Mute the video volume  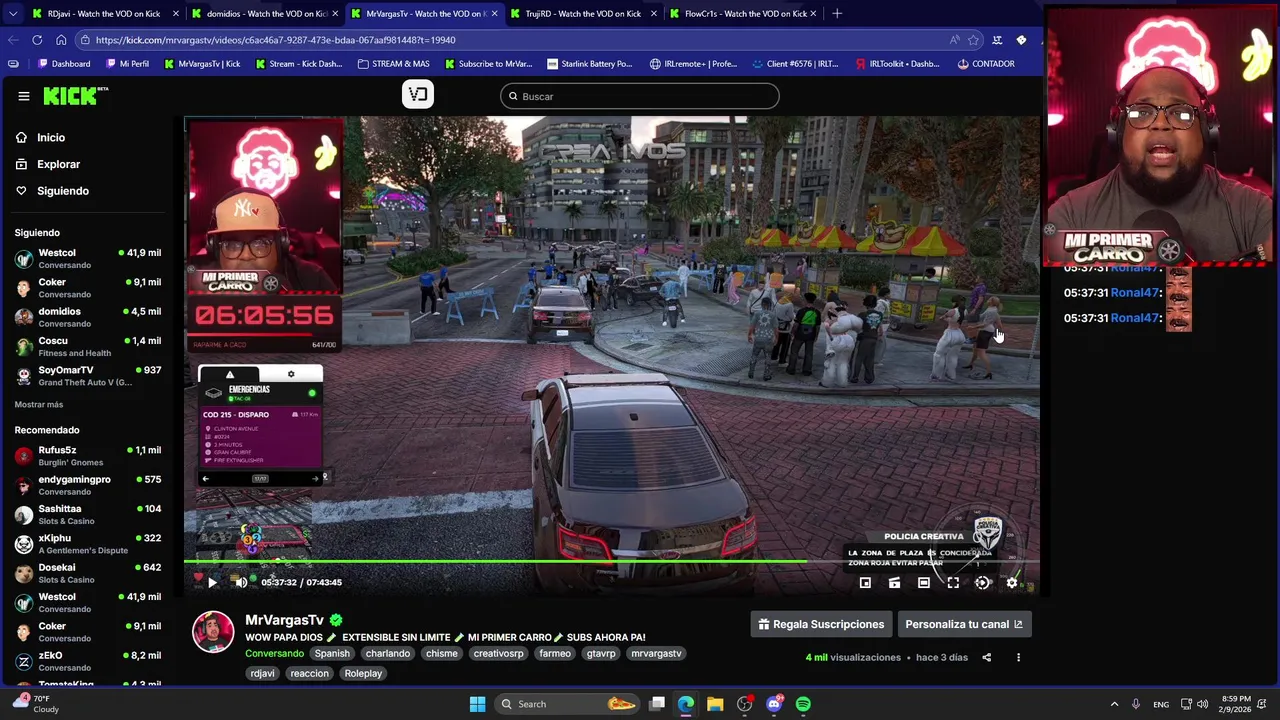240,582
